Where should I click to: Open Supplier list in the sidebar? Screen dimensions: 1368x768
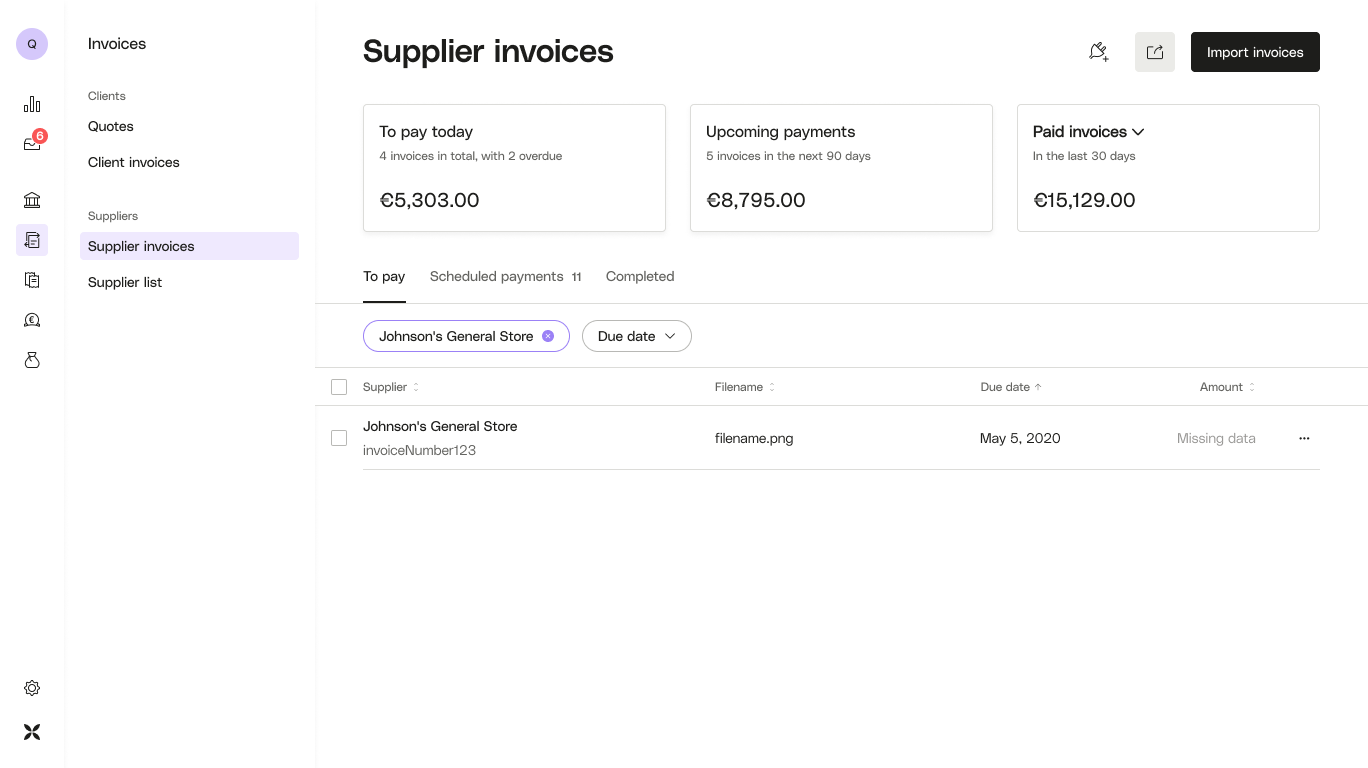pyautogui.click(x=124, y=282)
